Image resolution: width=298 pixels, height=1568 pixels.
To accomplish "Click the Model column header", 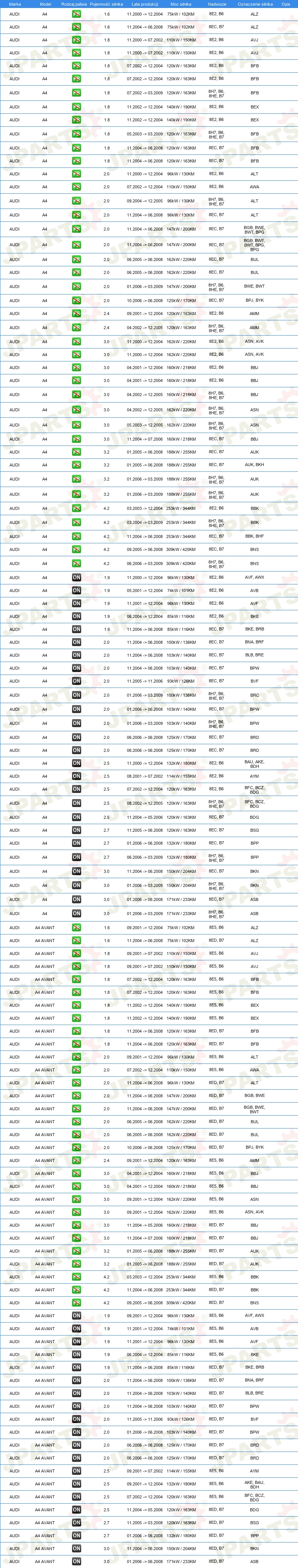I will pos(45,4).
